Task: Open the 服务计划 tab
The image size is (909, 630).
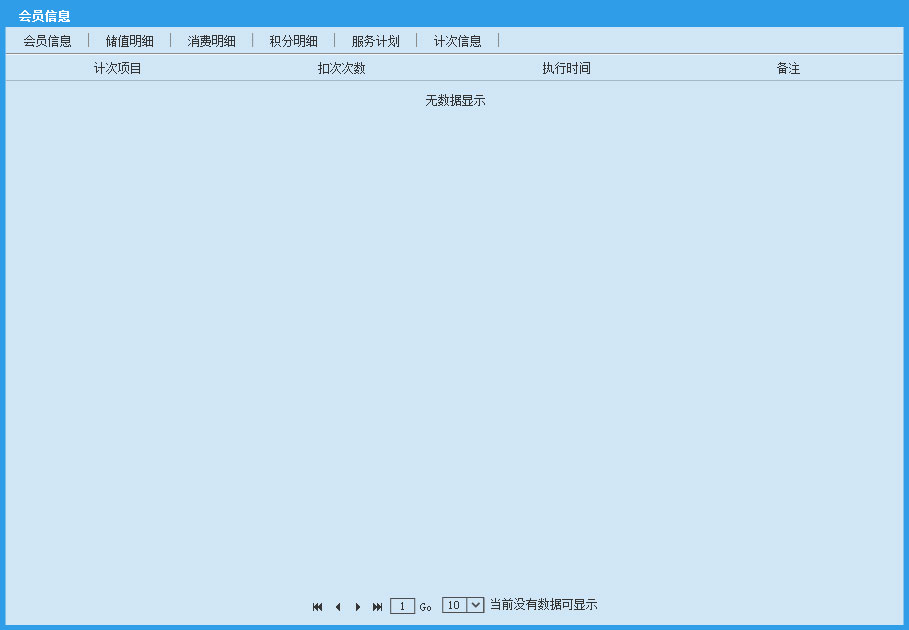Action: pos(376,41)
